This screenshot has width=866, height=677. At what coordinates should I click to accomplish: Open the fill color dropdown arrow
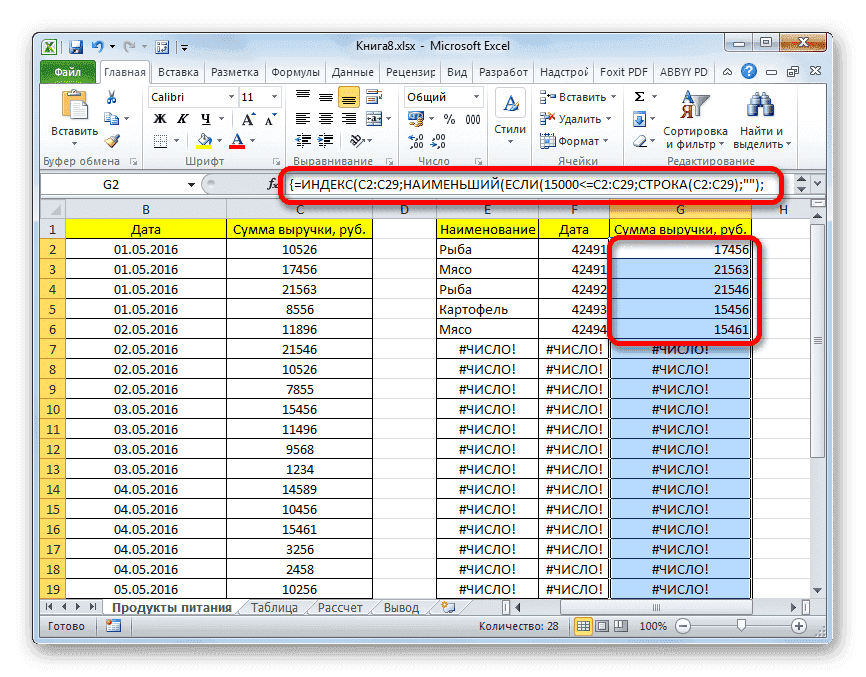[x=217, y=140]
